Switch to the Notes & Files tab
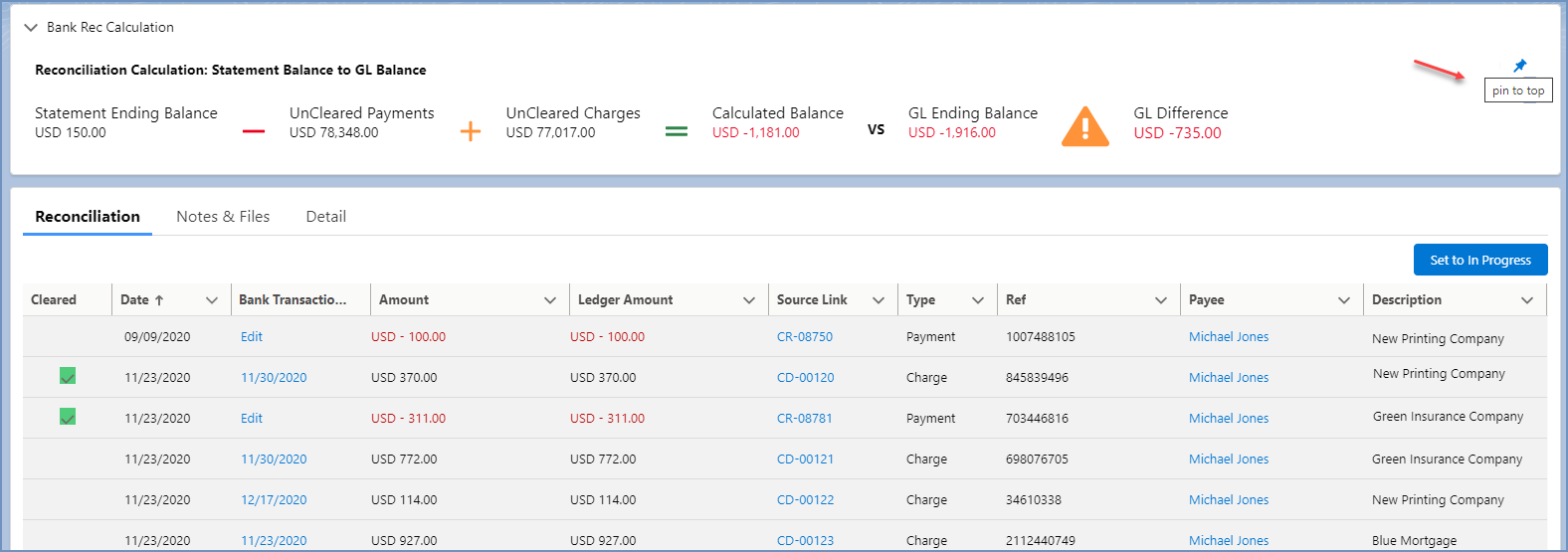 click(223, 217)
